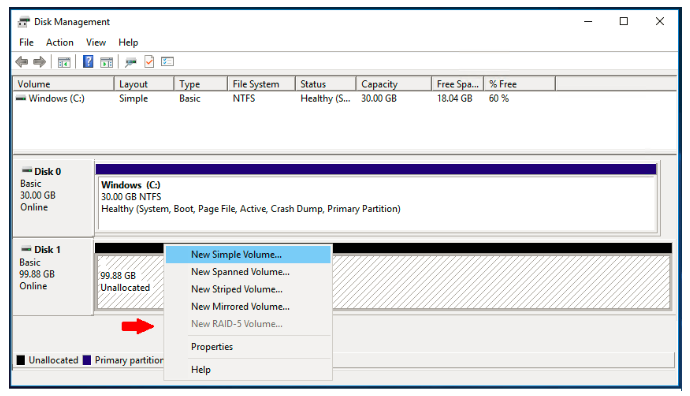Image resolution: width=690 pixels, height=396 pixels.
Task: Close the Disk Management window
Action: coord(660,21)
